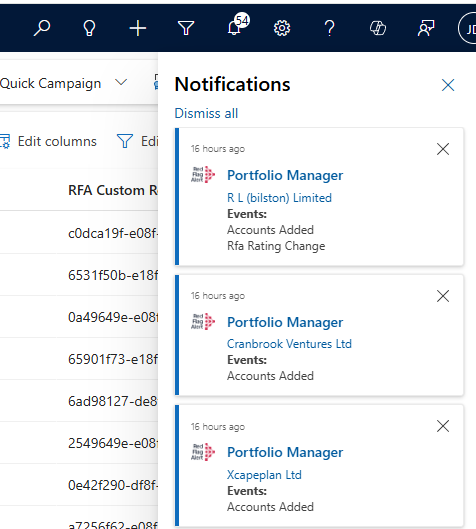Viewport: 476px width, 529px height.
Task: Open the lightbulb assistant icon
Action: (x=89, y=28)
